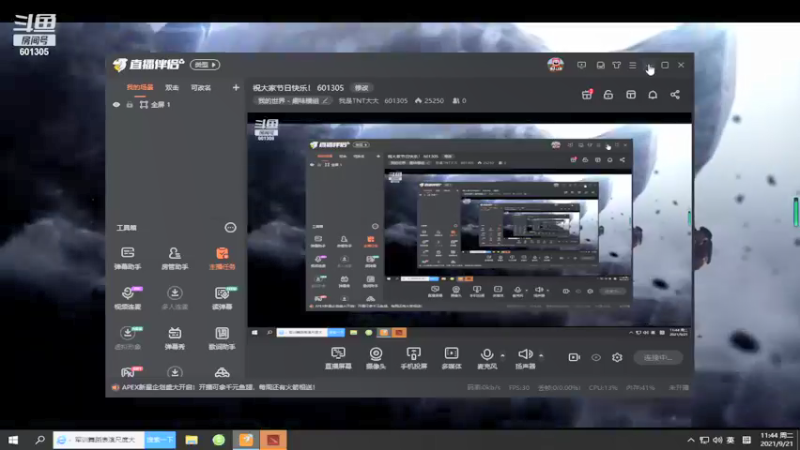Open the green circle app in taskbar
Screen dimensions: 800x450
(x=219, y=440)
